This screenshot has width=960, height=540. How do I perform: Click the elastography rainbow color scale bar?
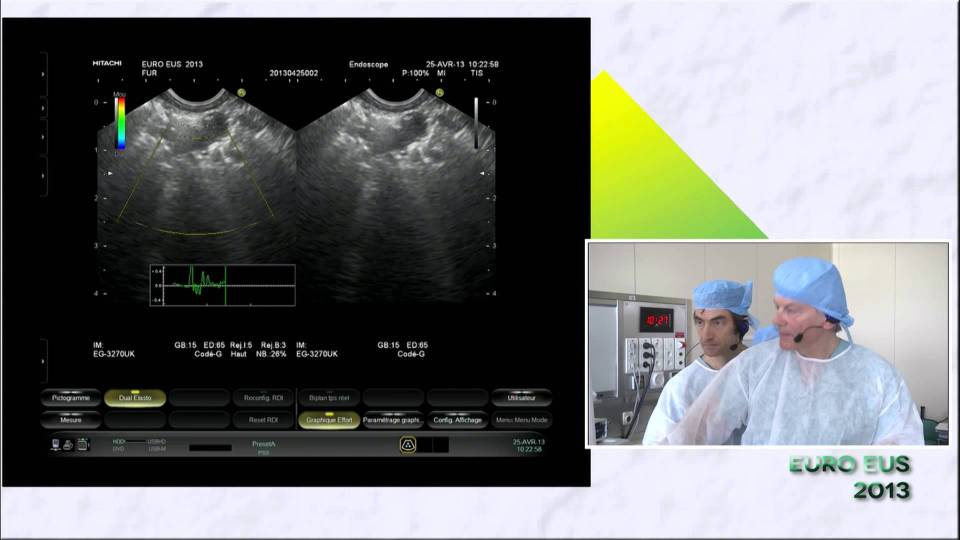(x=121, y=122)
